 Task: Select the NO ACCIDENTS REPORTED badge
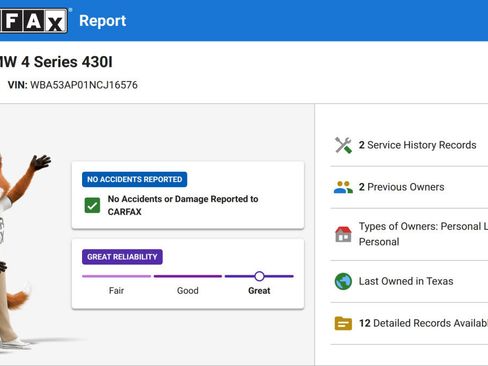[135, 179]
